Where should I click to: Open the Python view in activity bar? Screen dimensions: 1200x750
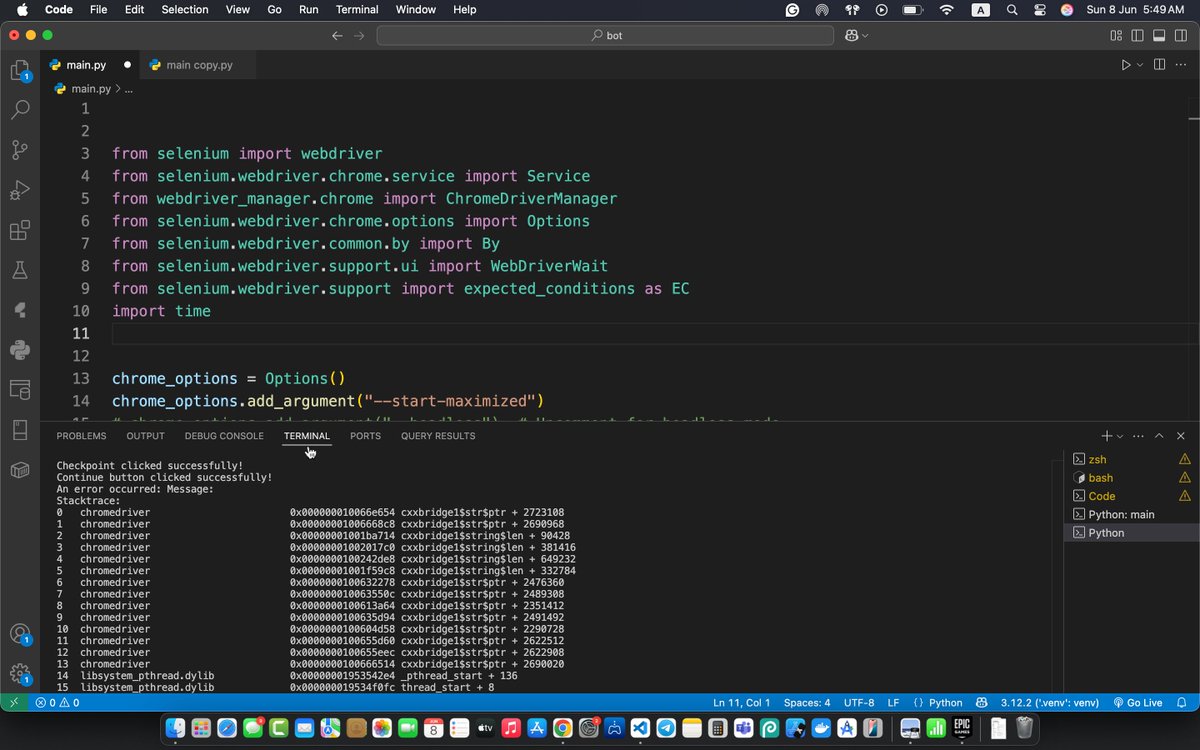coord(20,349)
